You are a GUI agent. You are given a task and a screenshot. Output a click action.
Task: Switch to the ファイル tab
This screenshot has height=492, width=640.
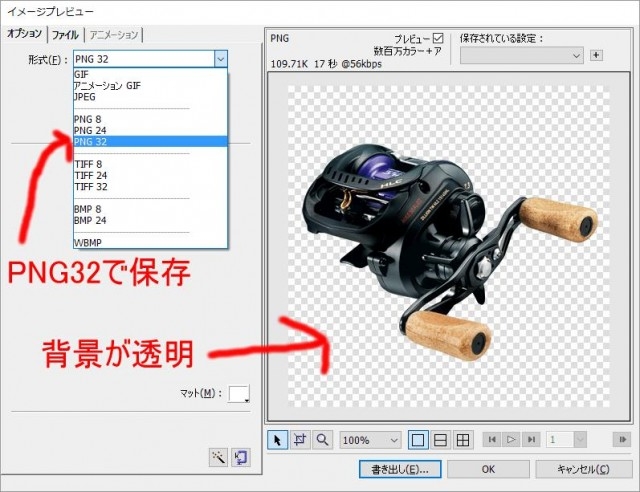pyautogui.click(x=65, y=35)
